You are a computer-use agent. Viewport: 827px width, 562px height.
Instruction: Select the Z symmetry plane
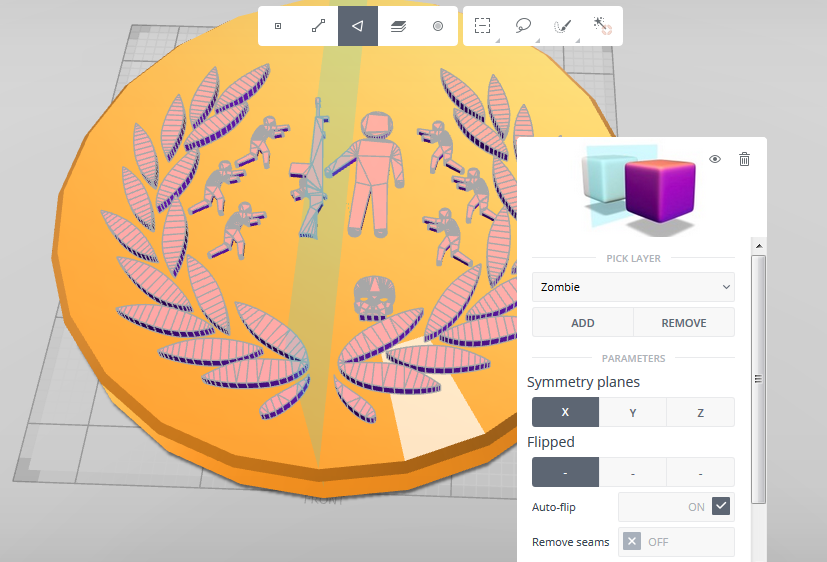point(700,412)
